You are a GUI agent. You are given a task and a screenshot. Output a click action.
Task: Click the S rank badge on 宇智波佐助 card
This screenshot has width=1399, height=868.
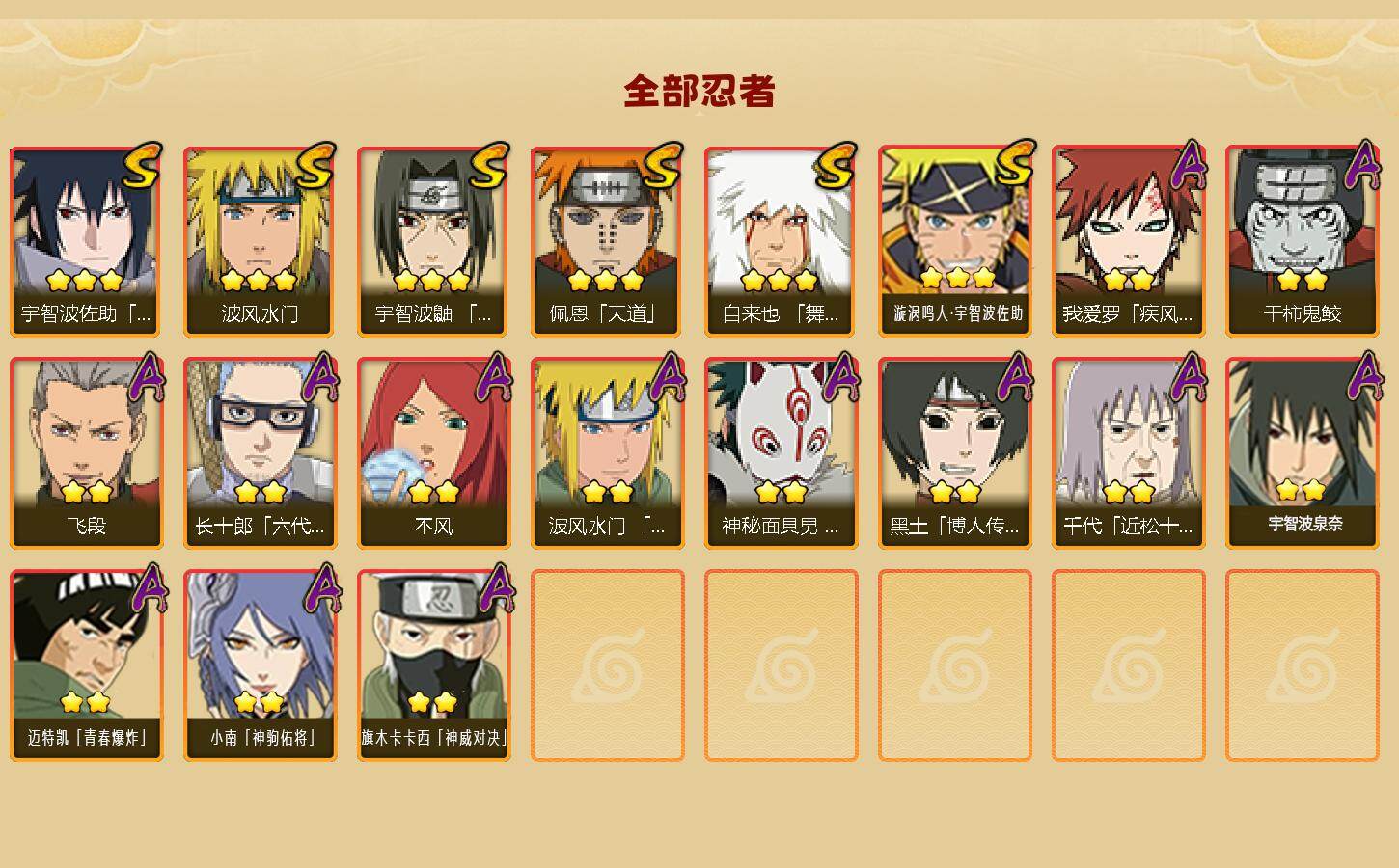coord(143,166)
